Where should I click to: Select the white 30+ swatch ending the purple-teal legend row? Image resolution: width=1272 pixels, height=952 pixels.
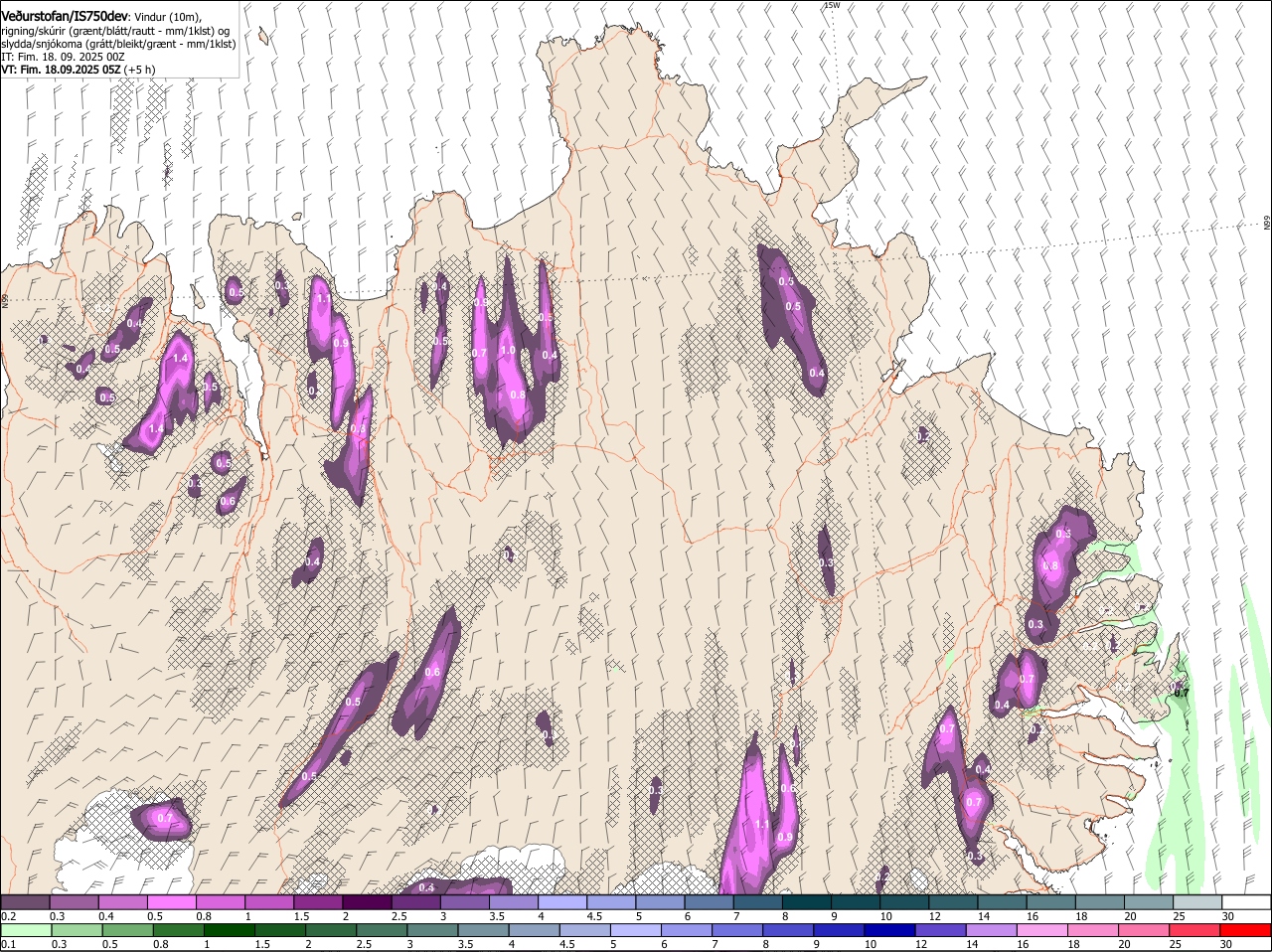(1247, 902)
